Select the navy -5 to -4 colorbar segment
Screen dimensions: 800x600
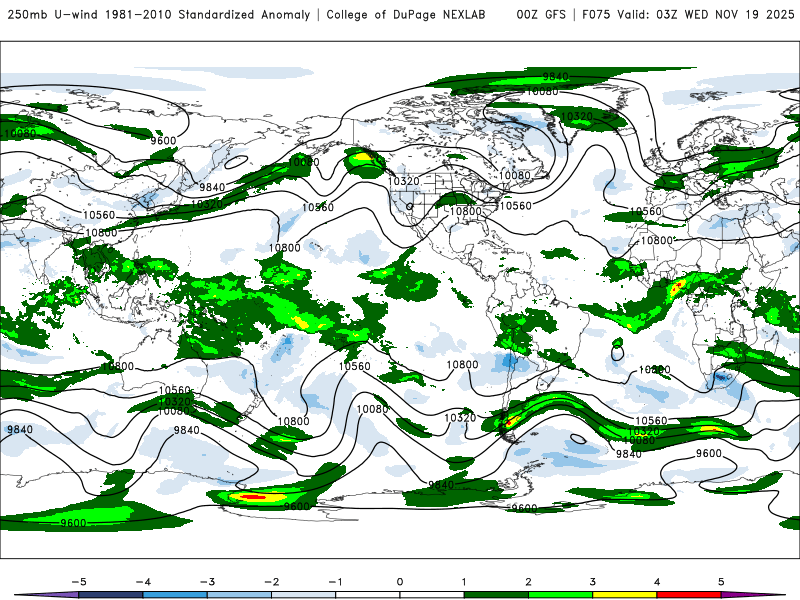click(111, 595)
